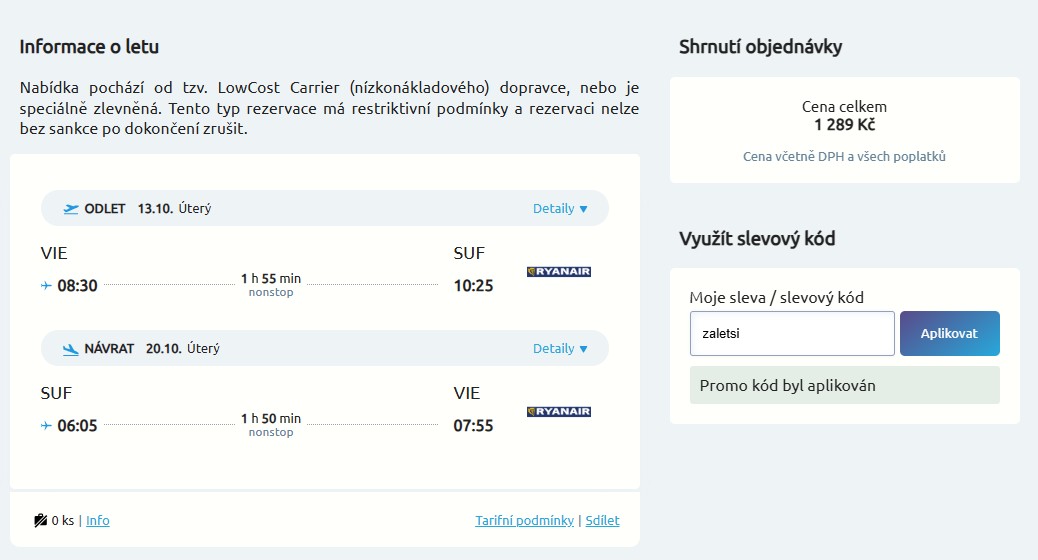1038x560 pixels.
Task: Click the small plane icon beside 06:05
Action: coord(46,425)
